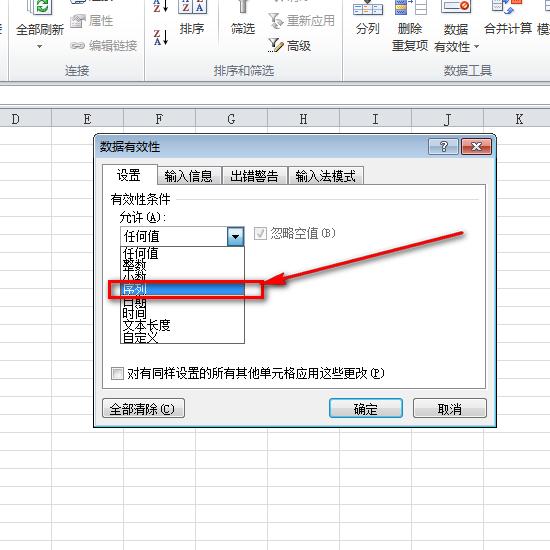Choose 文本长度 from the allow list
Image resolution: width=550 pixels, height=550 pixels.
pyautogui.click(x=182, y=325)
